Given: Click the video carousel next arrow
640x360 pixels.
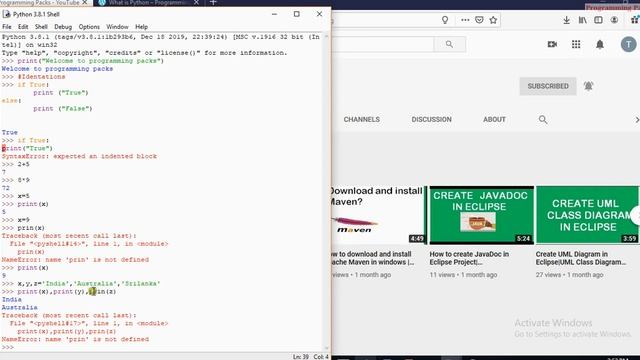Looking at the screenshot, I should coord(636,215).
